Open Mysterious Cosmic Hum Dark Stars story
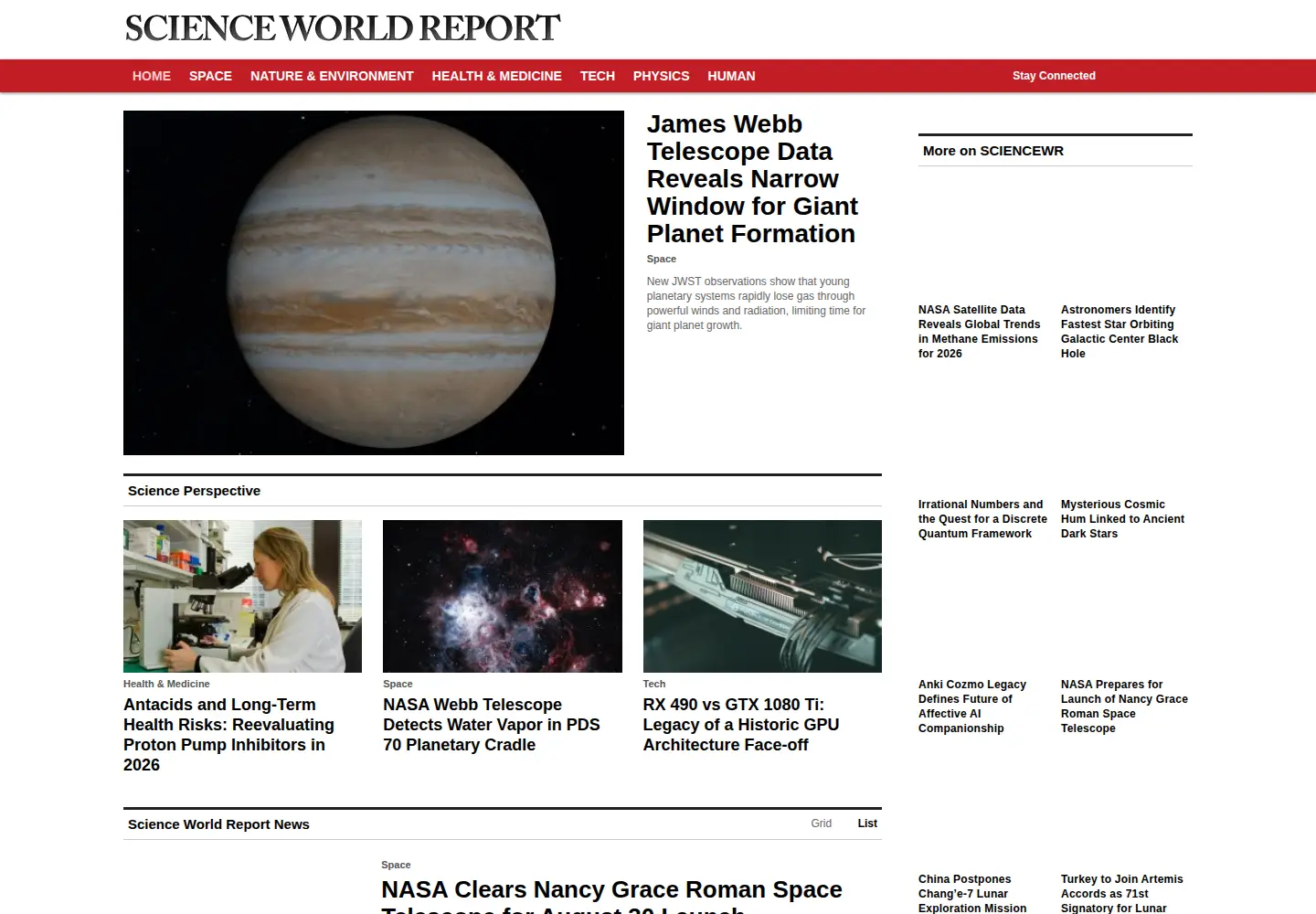 (x=1122, y=519)
